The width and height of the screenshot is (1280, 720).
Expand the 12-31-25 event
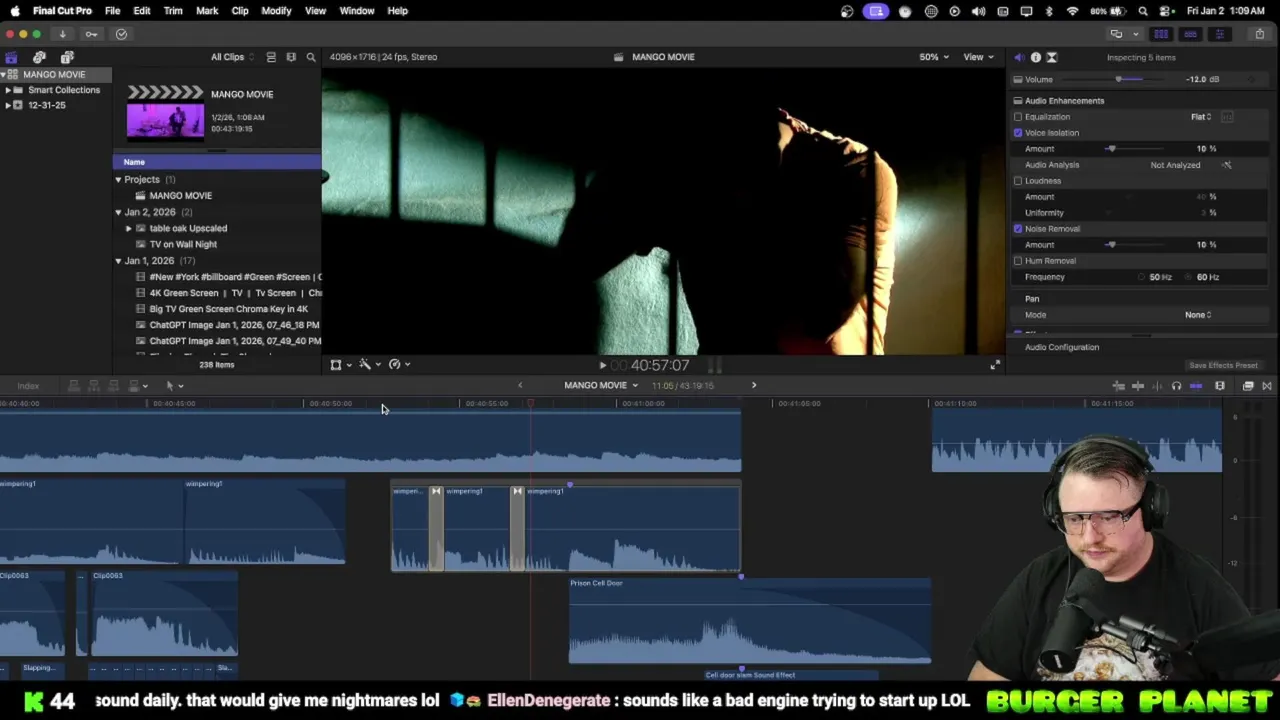[x=8, y=105]
